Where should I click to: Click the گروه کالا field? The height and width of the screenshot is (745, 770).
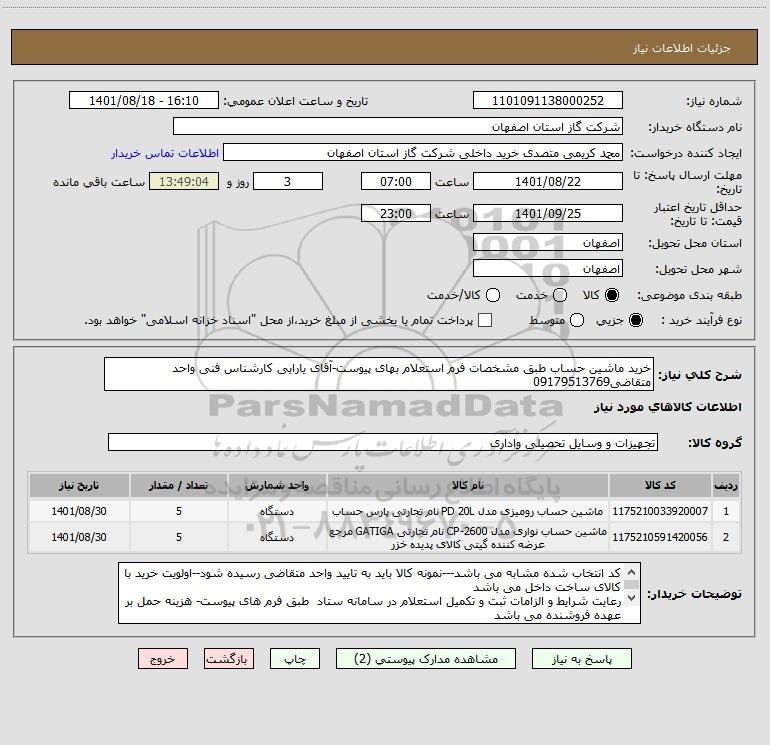383,442
